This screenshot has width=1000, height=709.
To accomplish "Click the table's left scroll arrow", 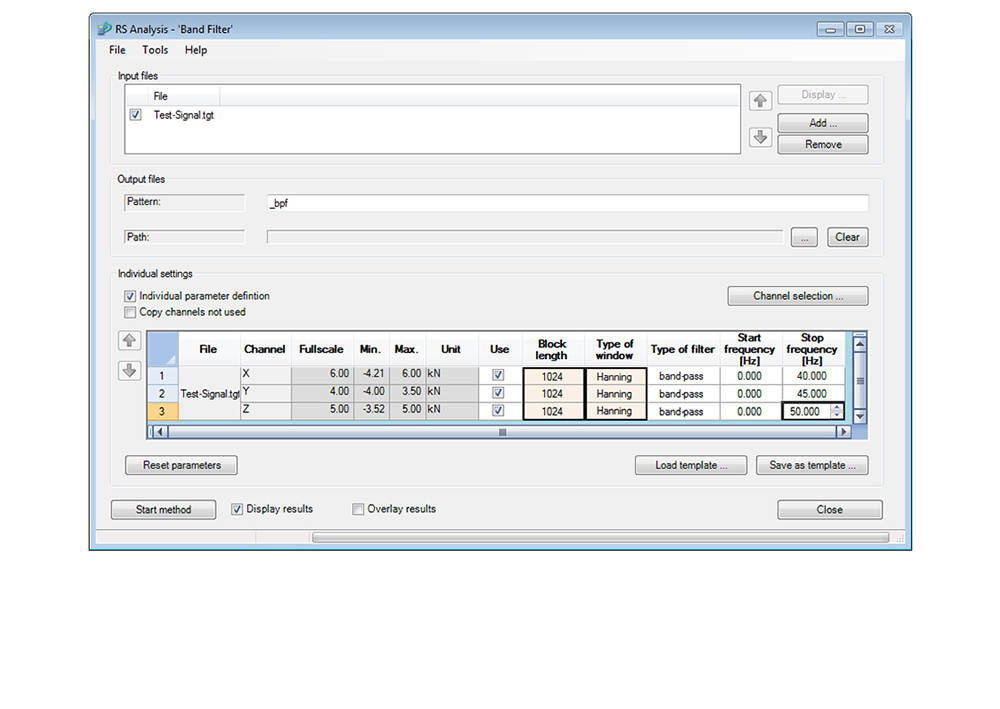I will click(x=157, y=432).
